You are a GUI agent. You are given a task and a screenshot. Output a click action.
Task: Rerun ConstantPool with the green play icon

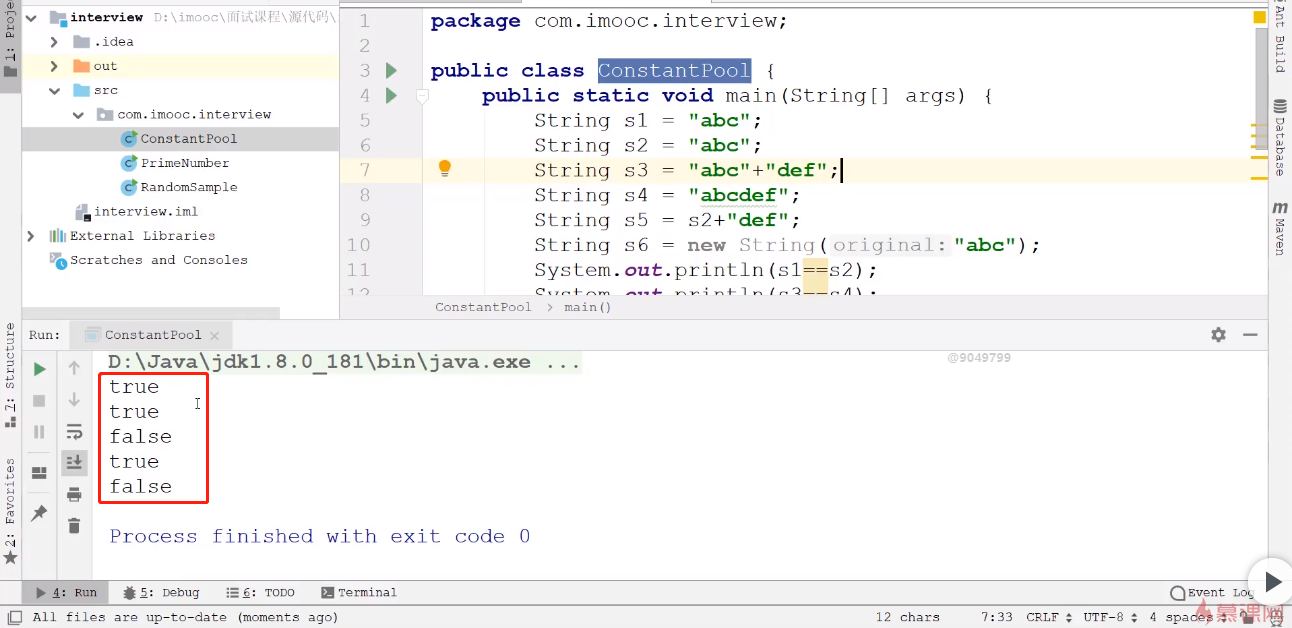click(x=40, y=369)
